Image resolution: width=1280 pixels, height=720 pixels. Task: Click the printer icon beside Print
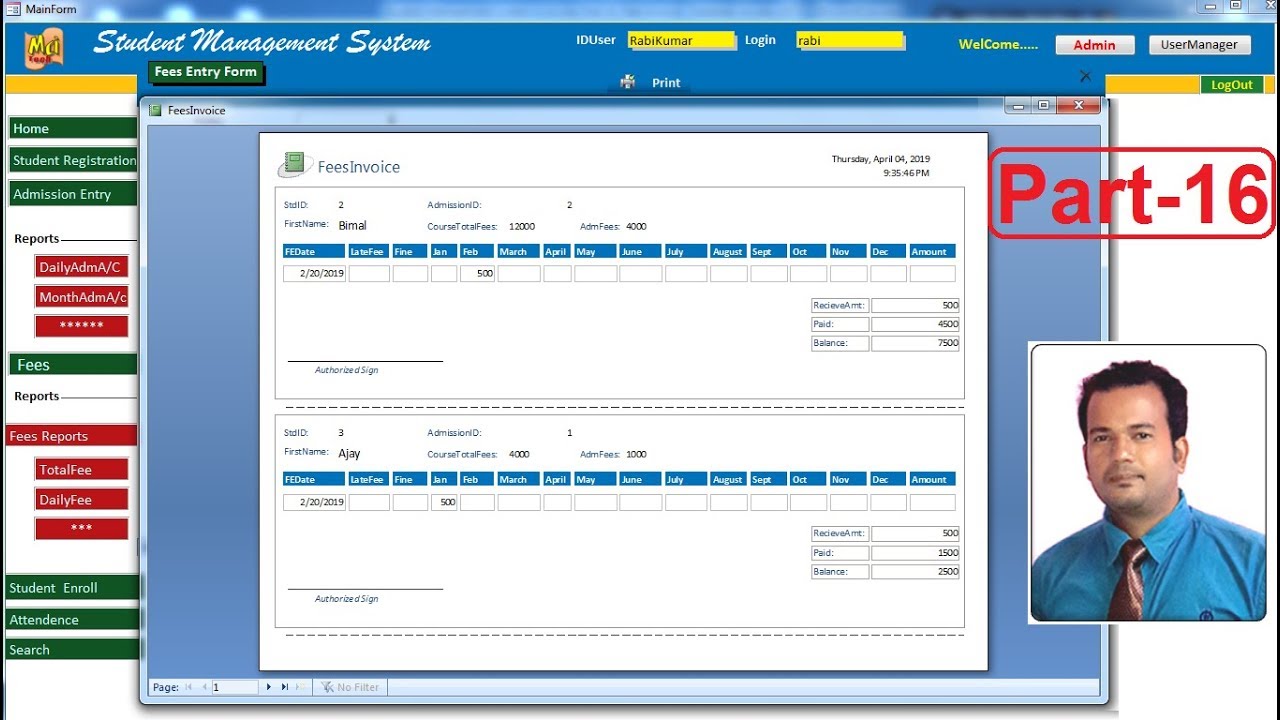pos(628,82)
